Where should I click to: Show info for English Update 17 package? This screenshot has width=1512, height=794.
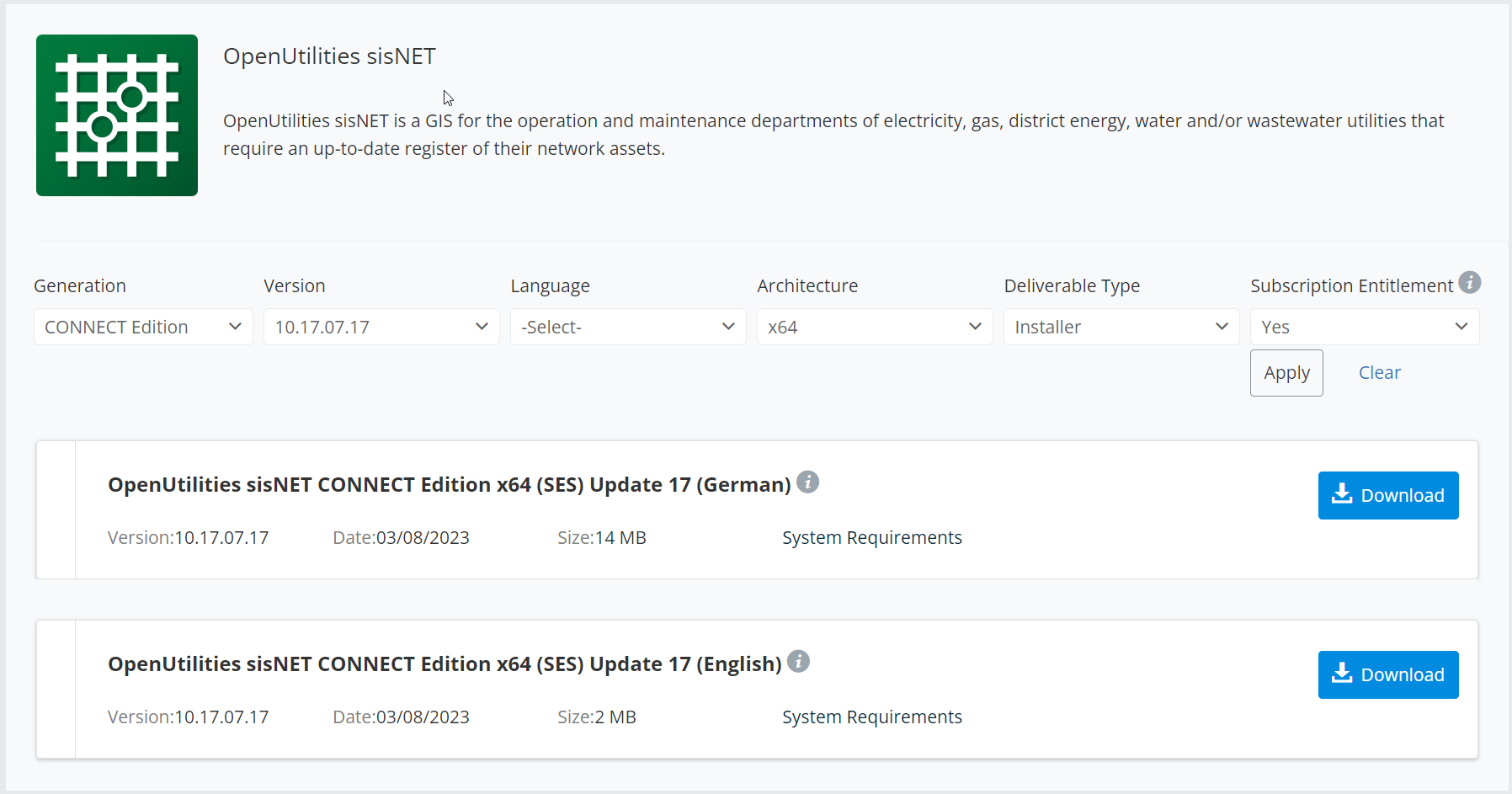pos(798,661)
